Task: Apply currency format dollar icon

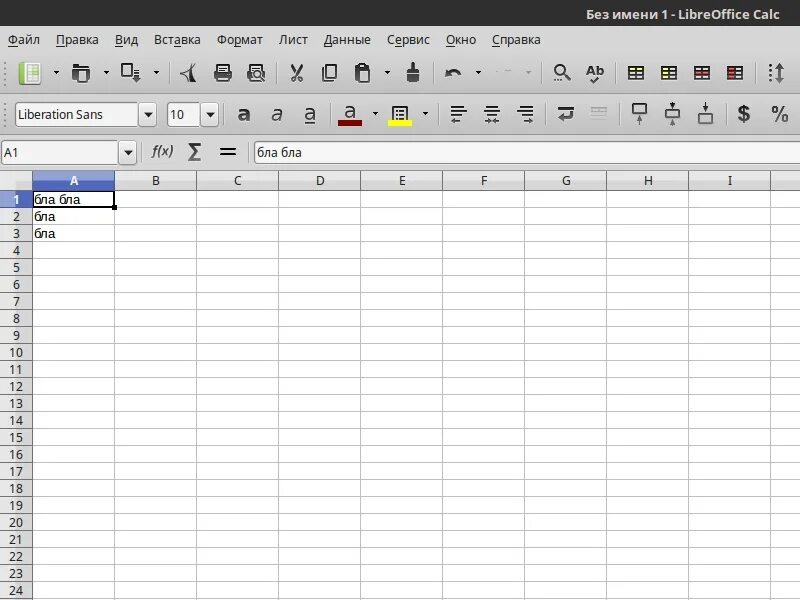Action: (744, 114)
